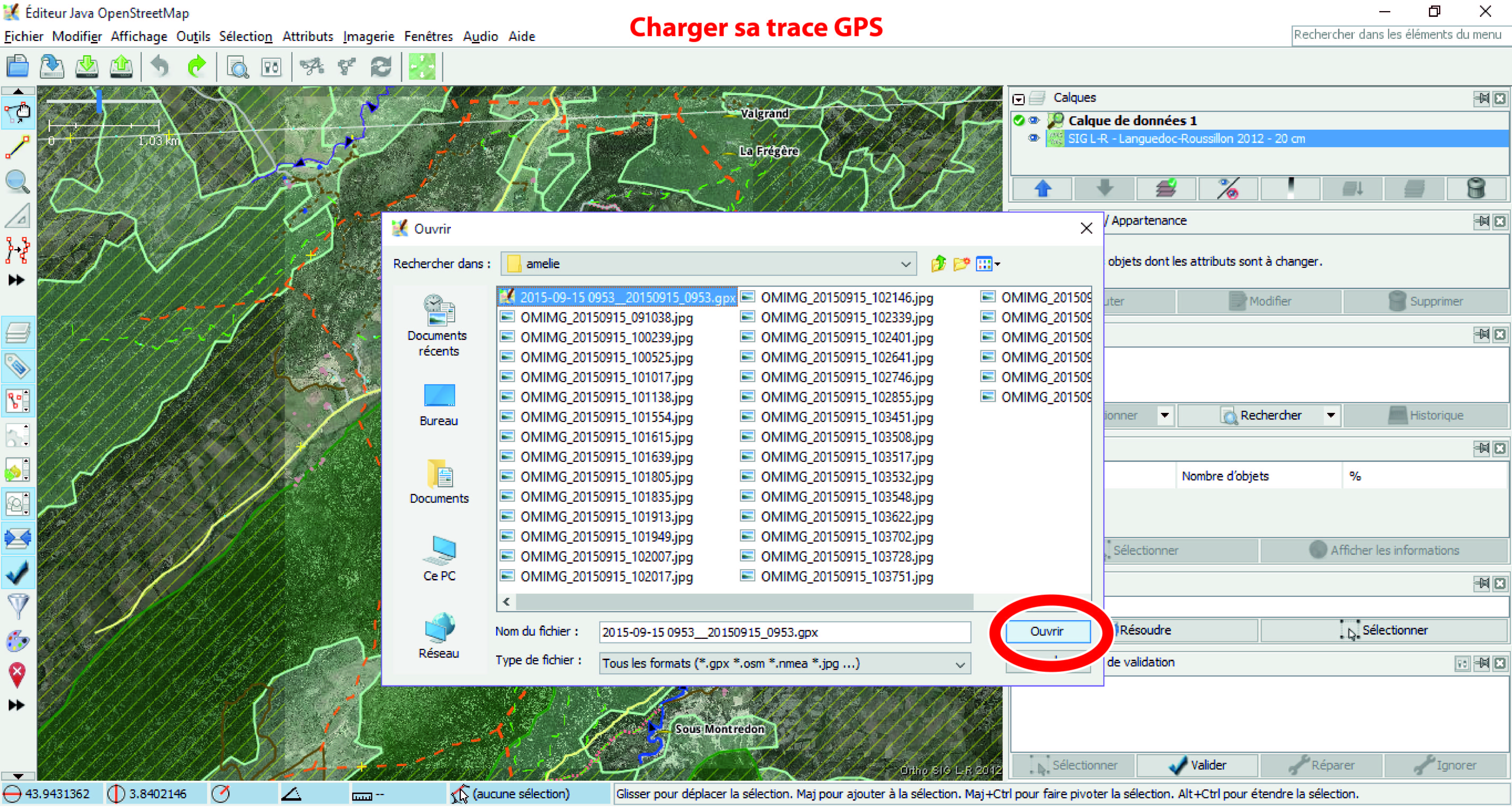Viewport: 1512px width, 807px height.
Task: Select the 2015-09-15 0953 gpx file
Action: (617, 297)
